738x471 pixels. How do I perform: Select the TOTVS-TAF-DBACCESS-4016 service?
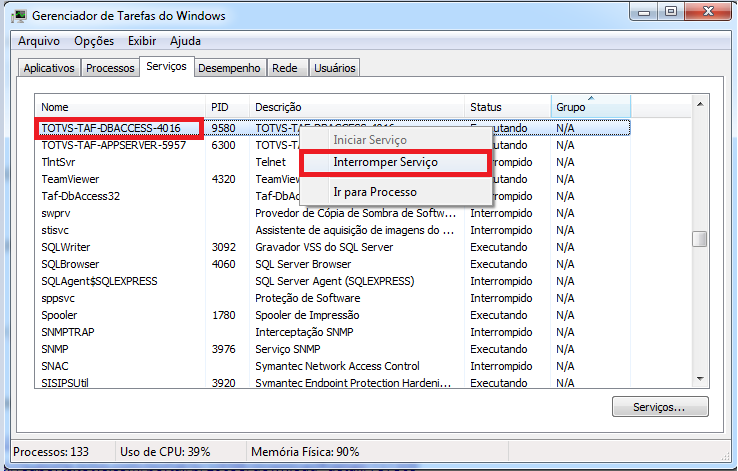pyautogui.click(x=111, y=128)
